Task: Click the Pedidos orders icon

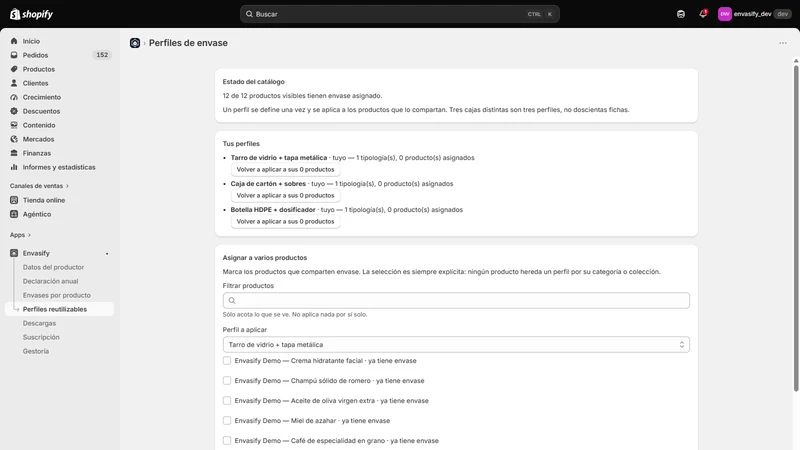Action: click(x=14, y=55)
